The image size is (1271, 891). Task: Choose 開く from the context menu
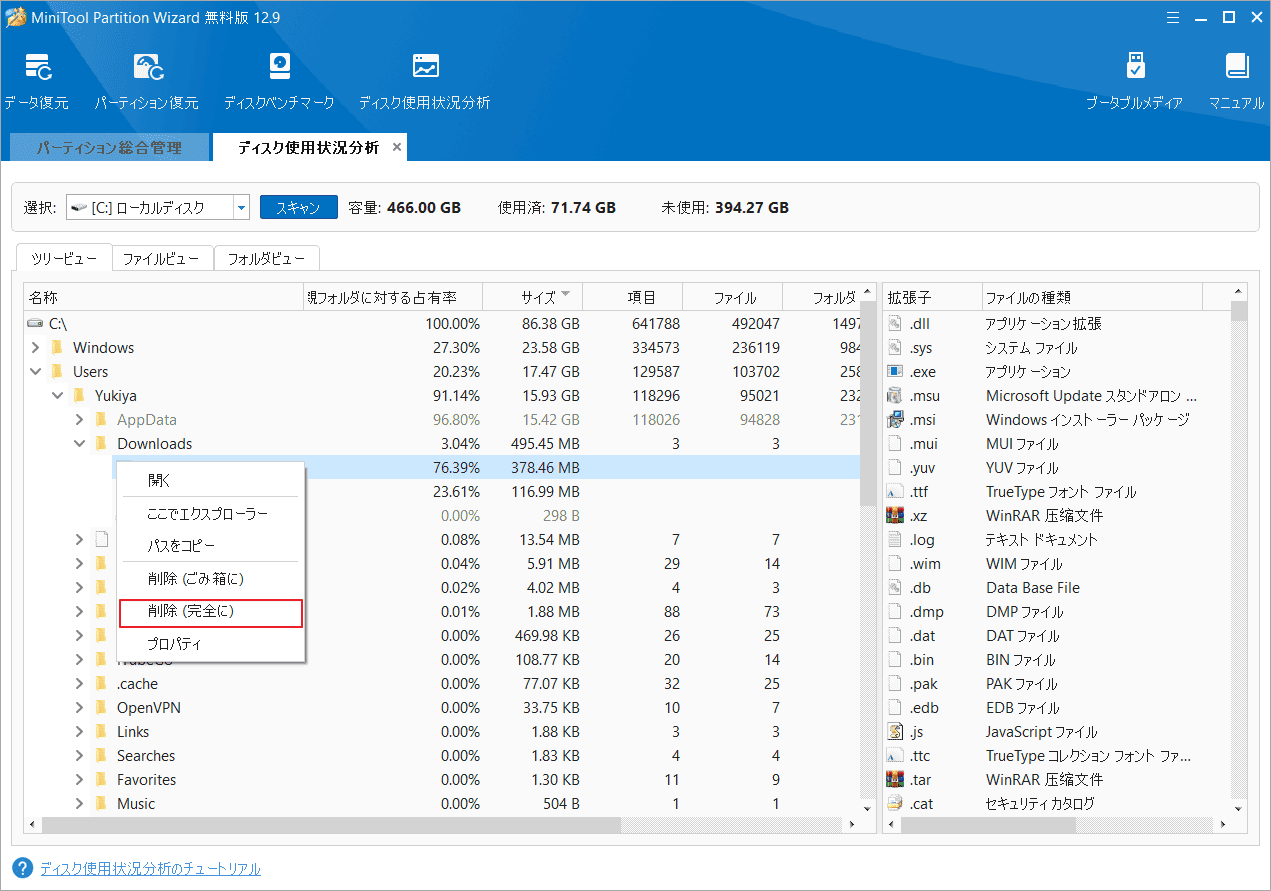pos(210,480)
